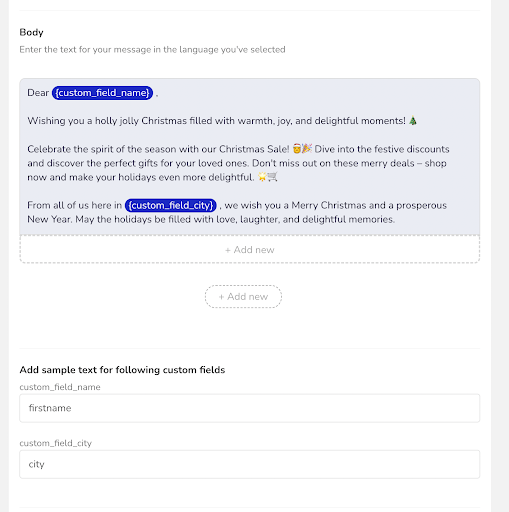Viewport: 509px width, 512px height.
Task: Click the Enter the text for your message hint
Action: click(x=152, y=49)
